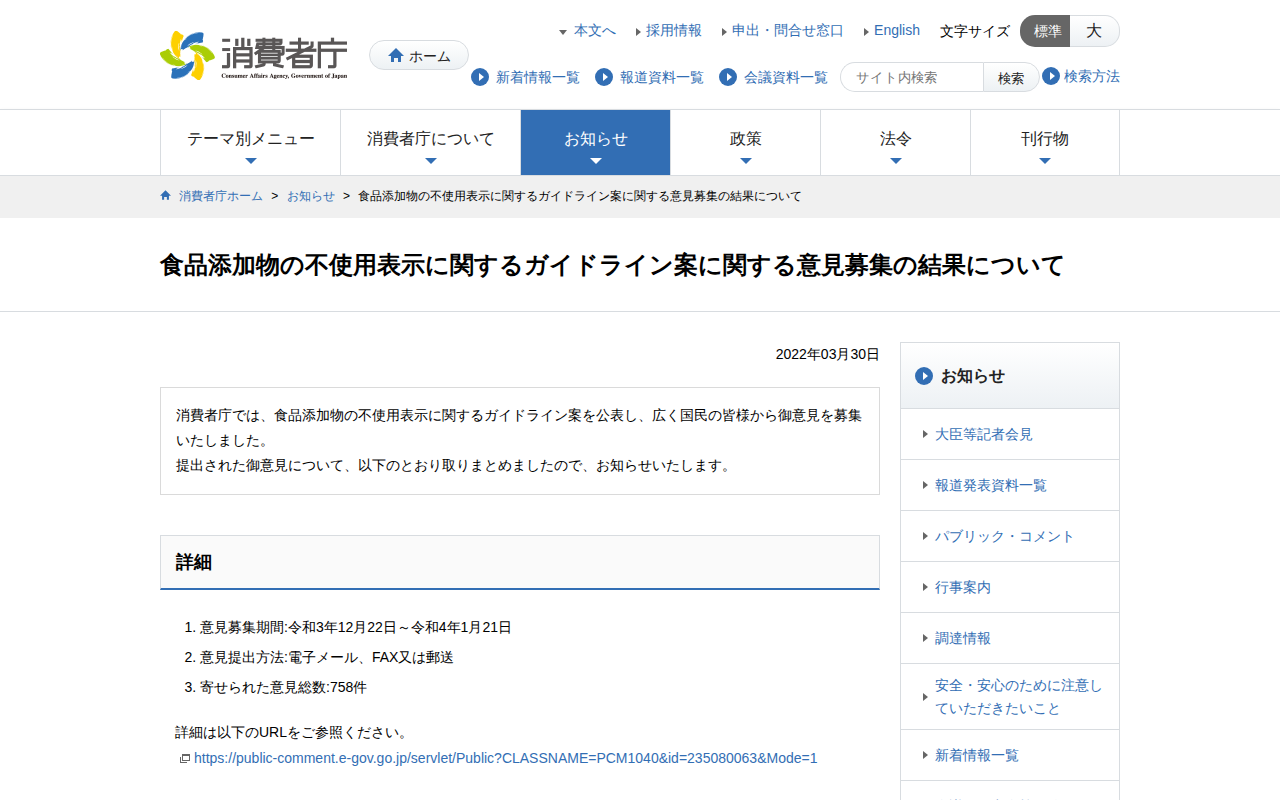
Task: Open the 政策 dropdown menu
Action: (x=745, y=141)
